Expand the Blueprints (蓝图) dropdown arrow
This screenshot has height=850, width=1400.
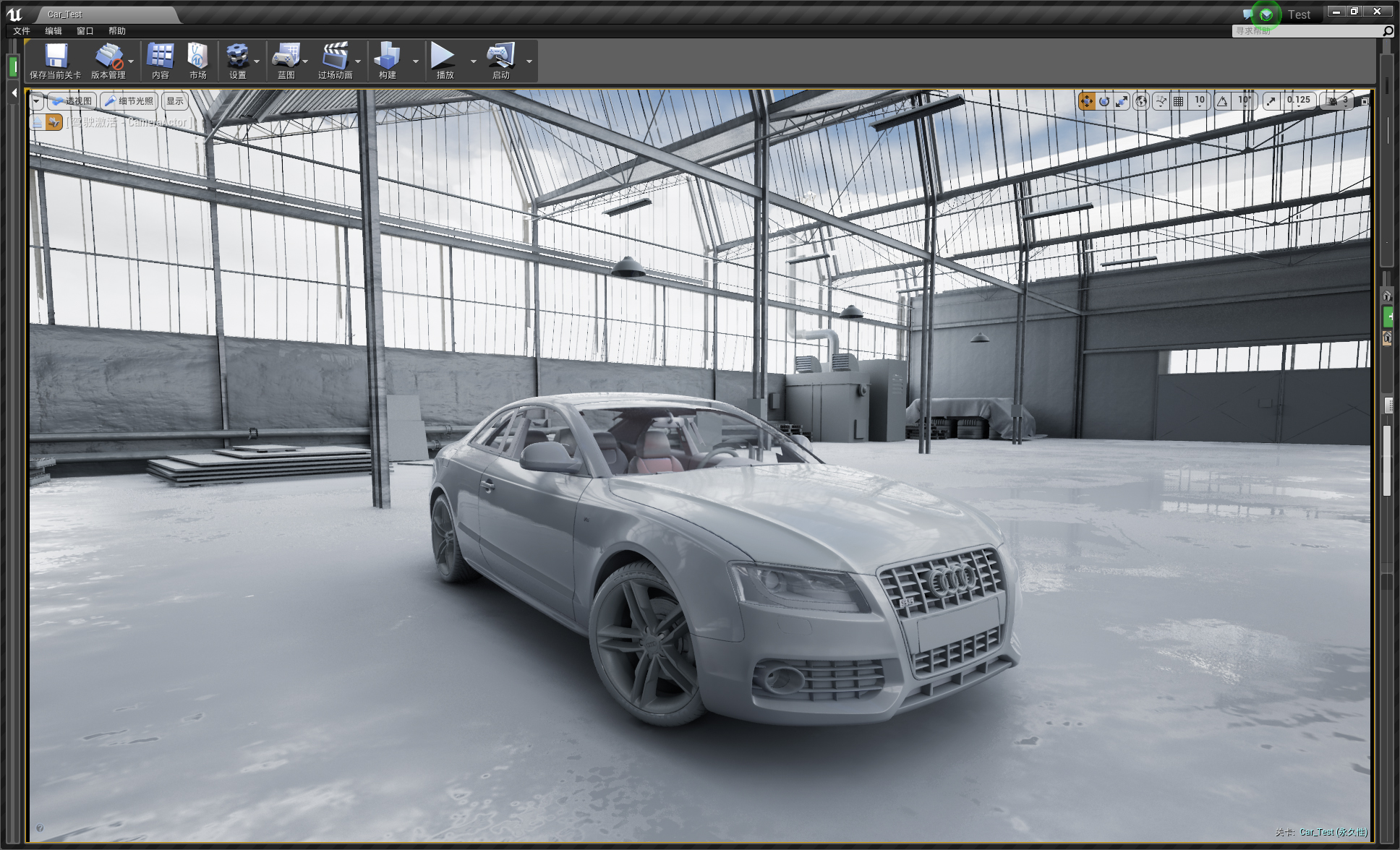tap(305, 61)
